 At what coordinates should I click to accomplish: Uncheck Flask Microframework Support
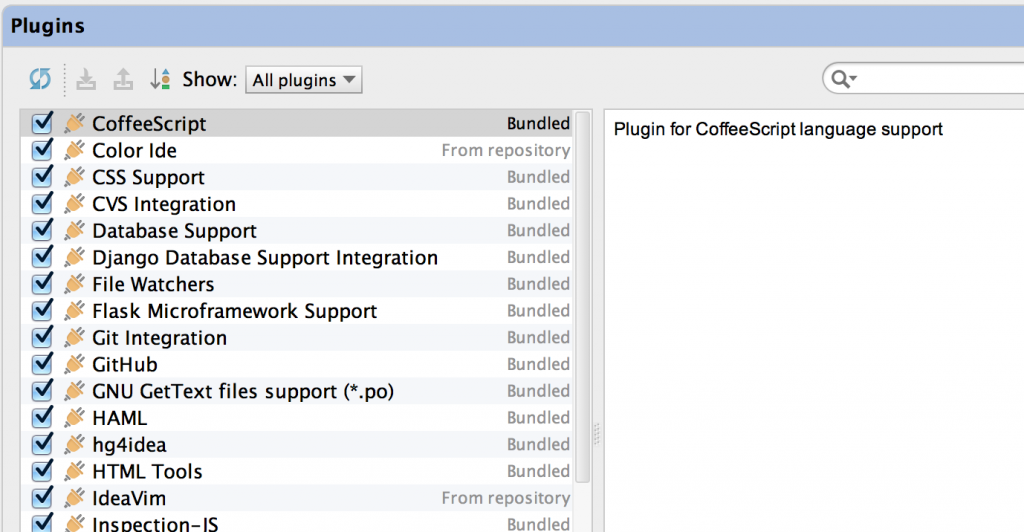(x=42, y=310)
